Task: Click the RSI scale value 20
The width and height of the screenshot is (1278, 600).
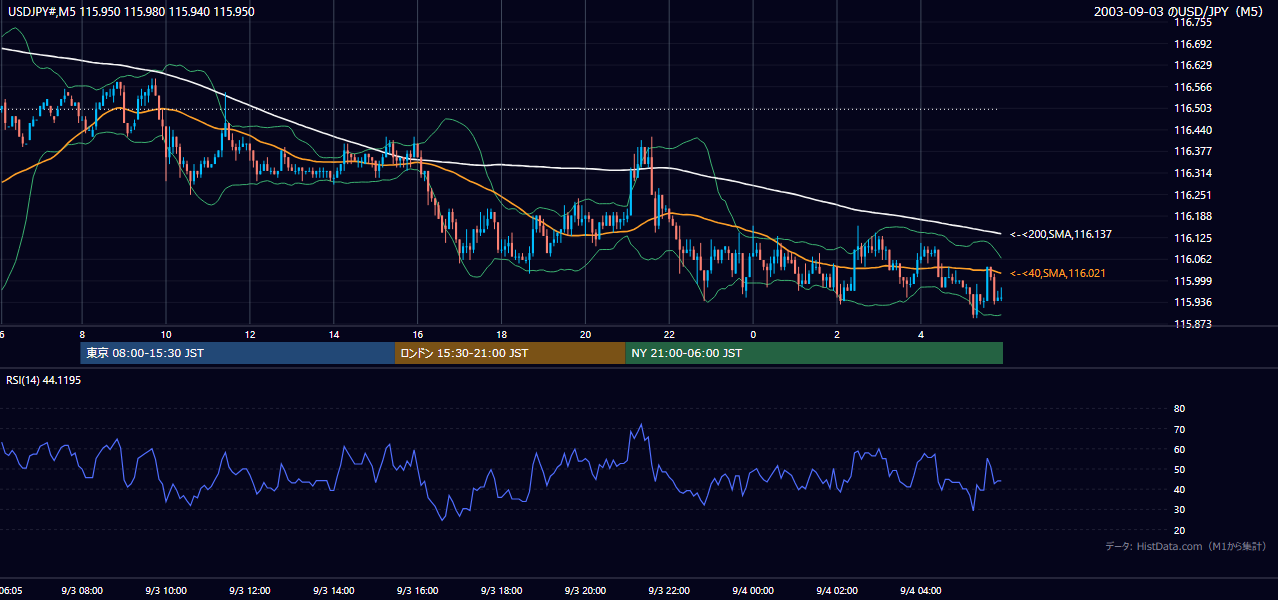Action: point(1179,530)
